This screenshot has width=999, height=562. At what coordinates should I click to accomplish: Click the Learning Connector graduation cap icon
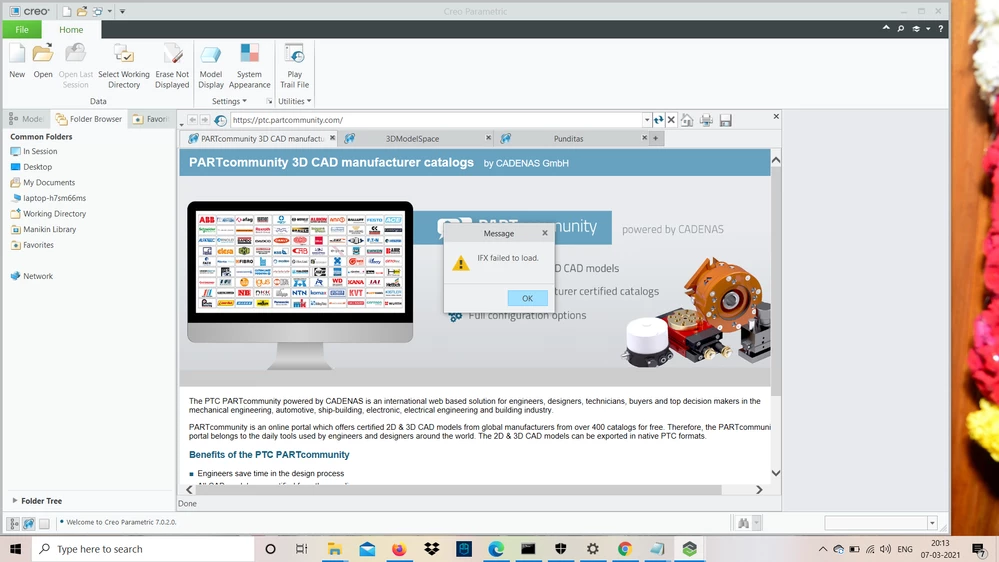(916, 29)
